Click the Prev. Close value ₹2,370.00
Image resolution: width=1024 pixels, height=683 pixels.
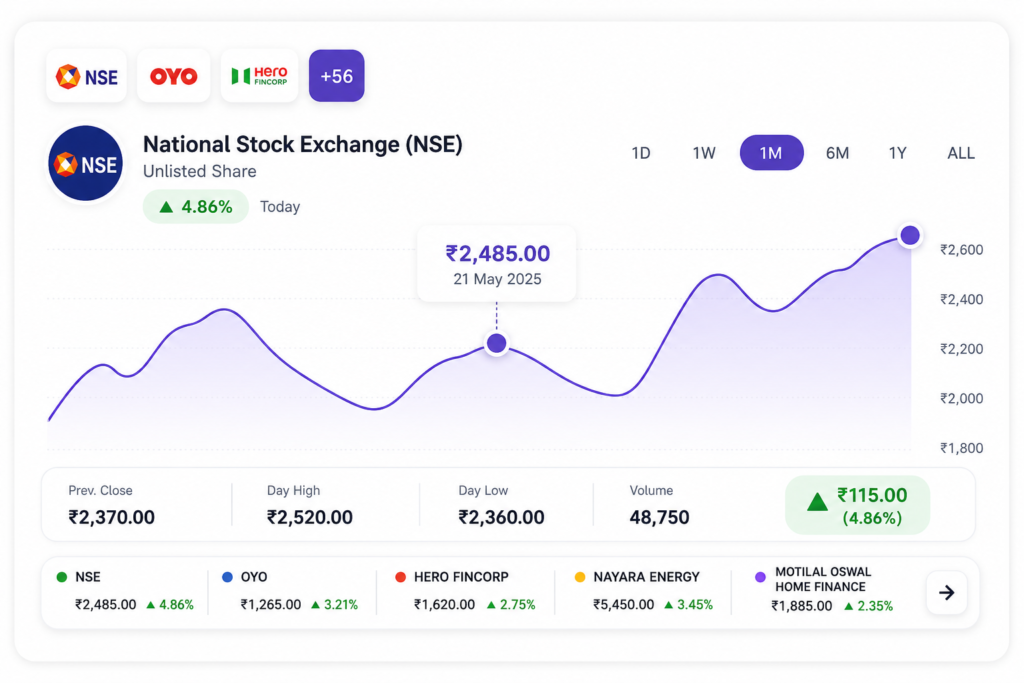point(112,517)
